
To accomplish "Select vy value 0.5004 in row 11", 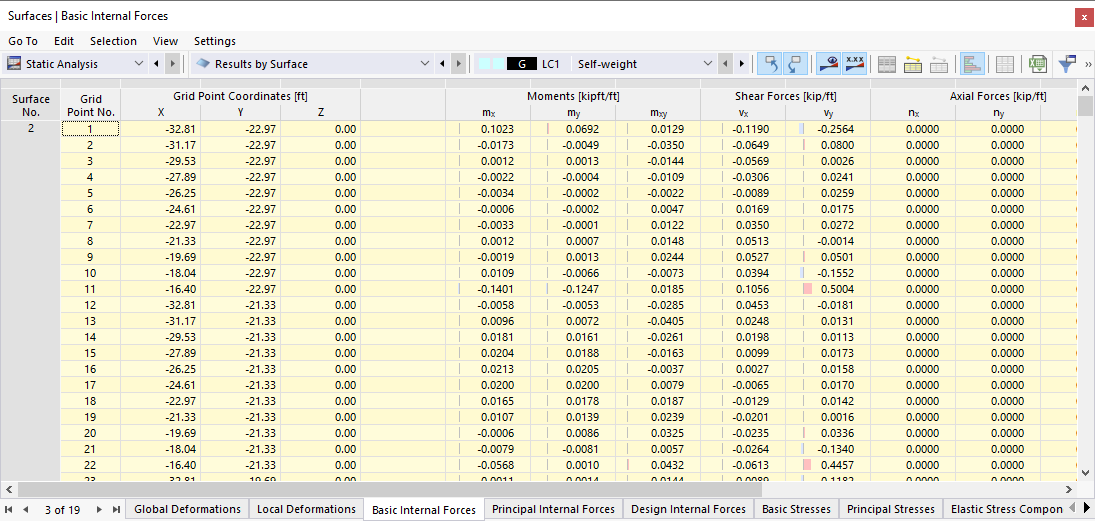I will 828,288.
